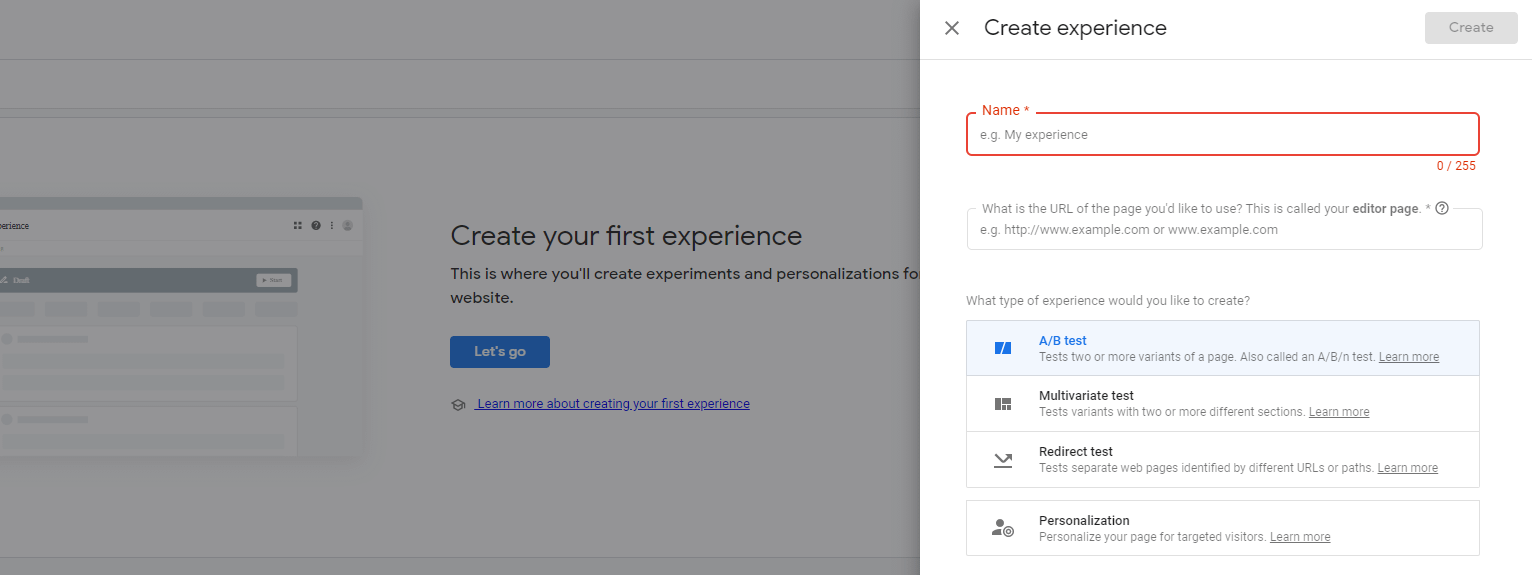Screen dimensions: 1532x575
Task: Click the "Create your first experience" heading
Action: click(626, 236)
